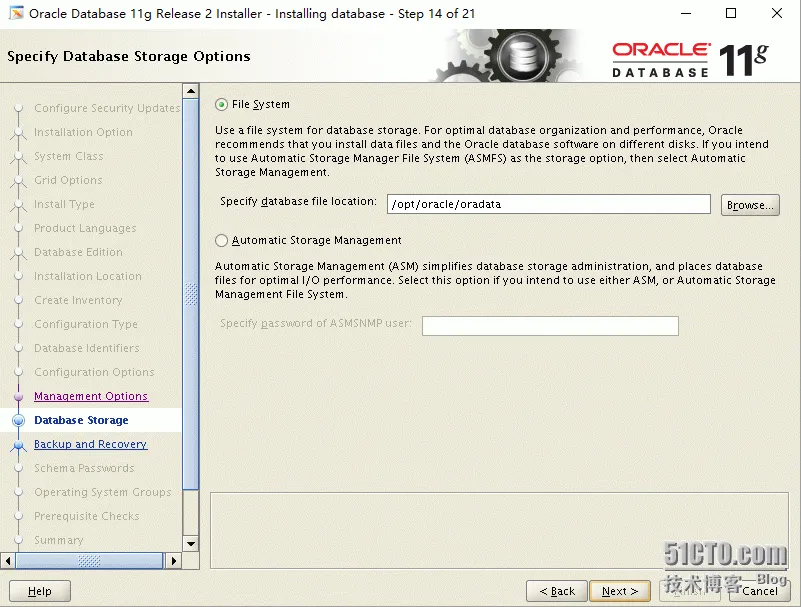
Task: Click 'Configuration Options' step text
Action: [x=94, y=372]
